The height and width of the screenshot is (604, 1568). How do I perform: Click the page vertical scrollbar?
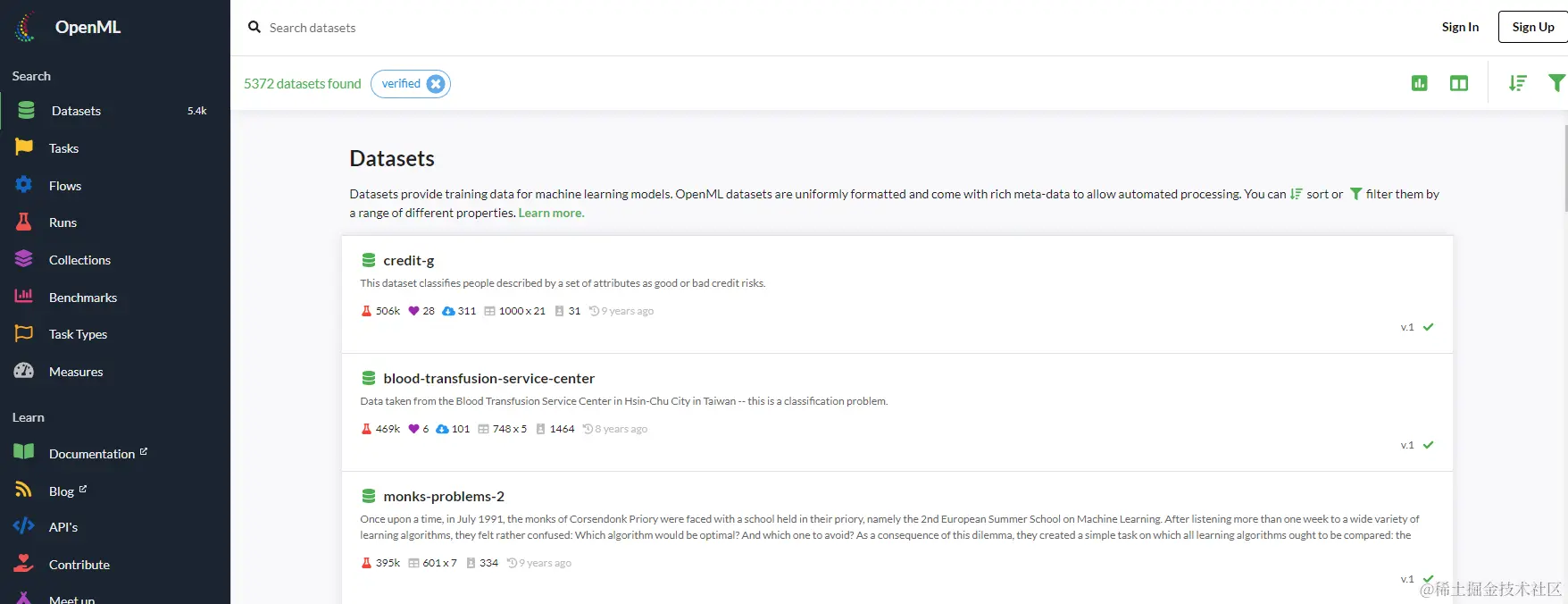click(x=1565, y=168)
